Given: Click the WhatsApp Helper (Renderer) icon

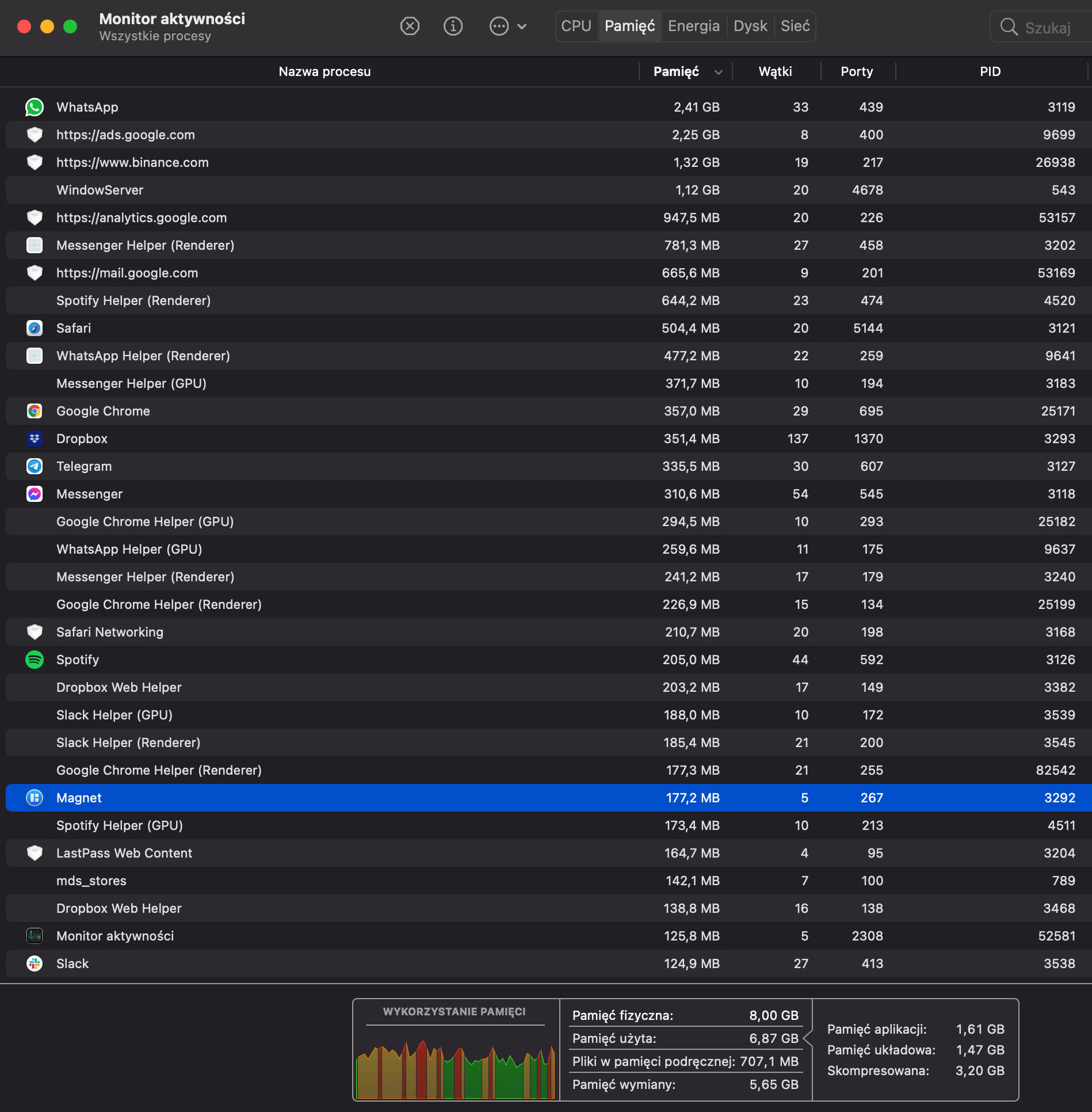Looking at the screenshot, I should pyautogui.click(x=35, y=356).
